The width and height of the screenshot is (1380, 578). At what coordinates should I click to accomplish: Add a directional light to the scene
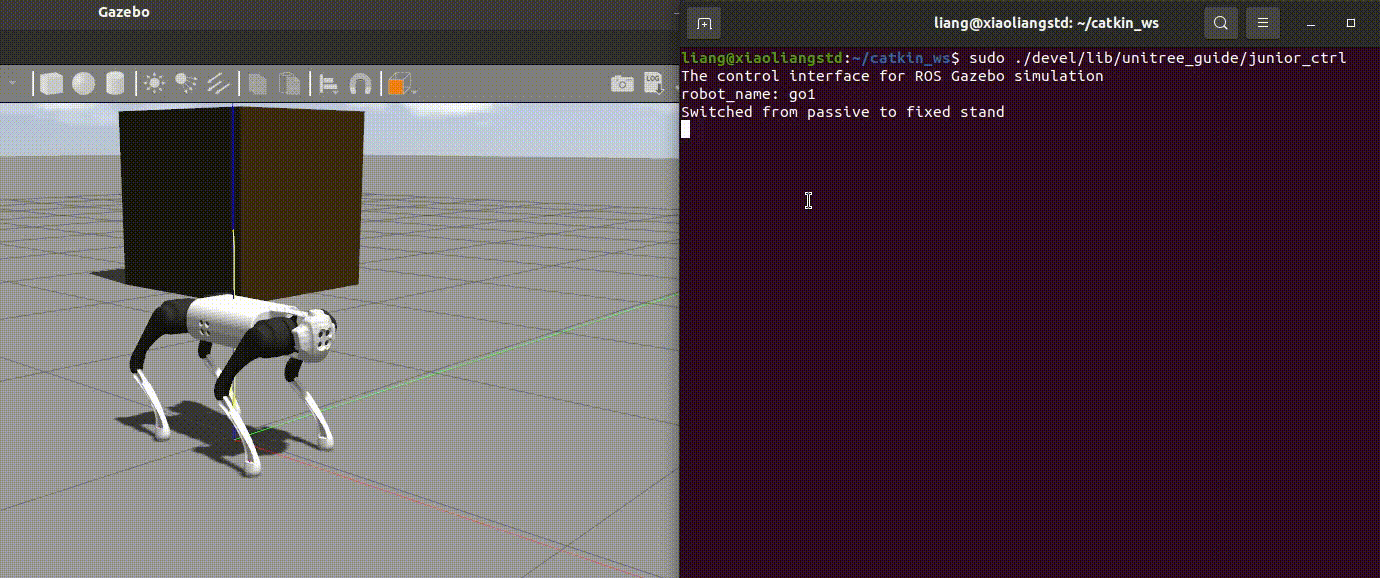click(218, 83)
